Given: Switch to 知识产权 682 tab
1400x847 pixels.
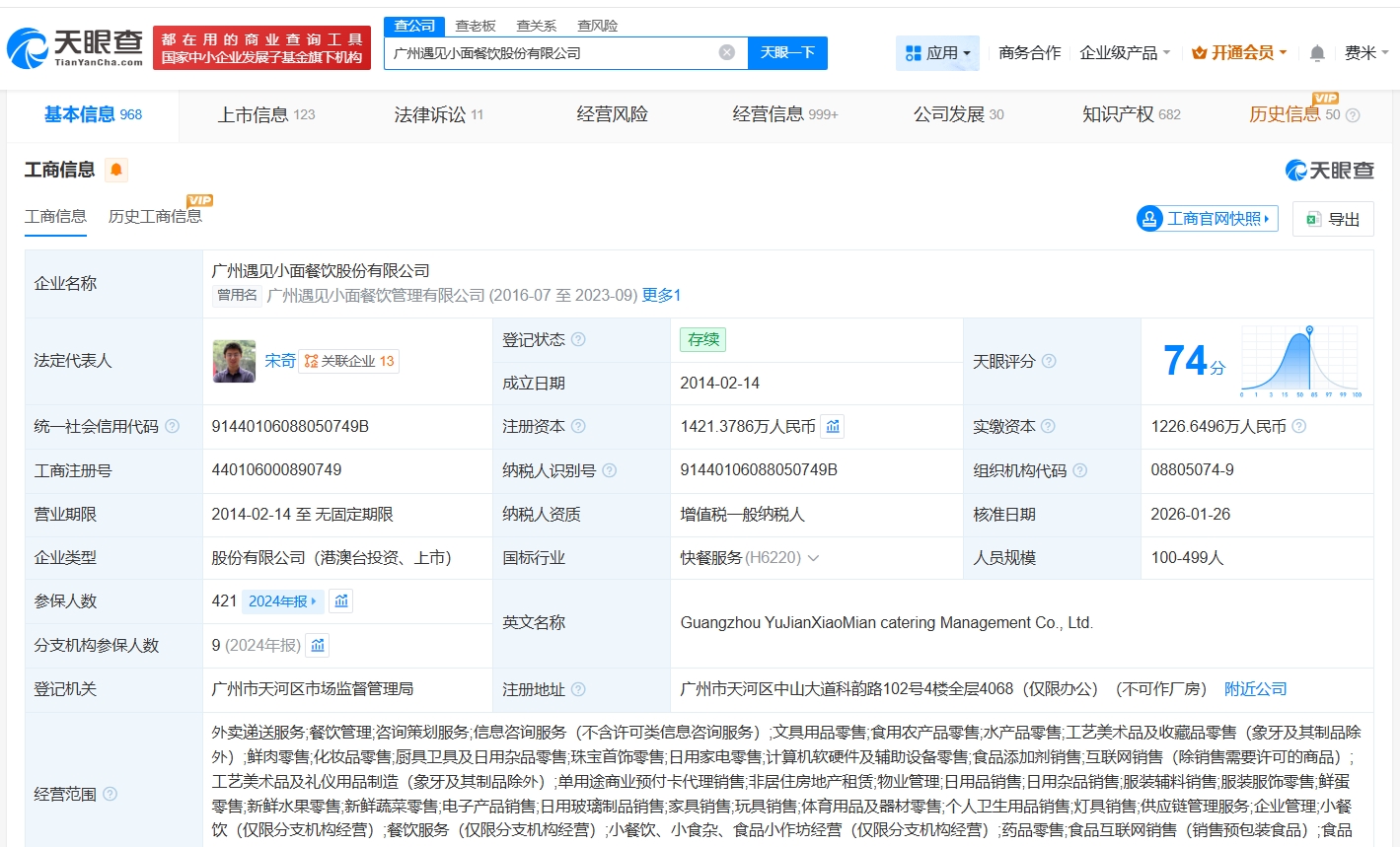Looking at the screenshot, I should [1132, 114].
